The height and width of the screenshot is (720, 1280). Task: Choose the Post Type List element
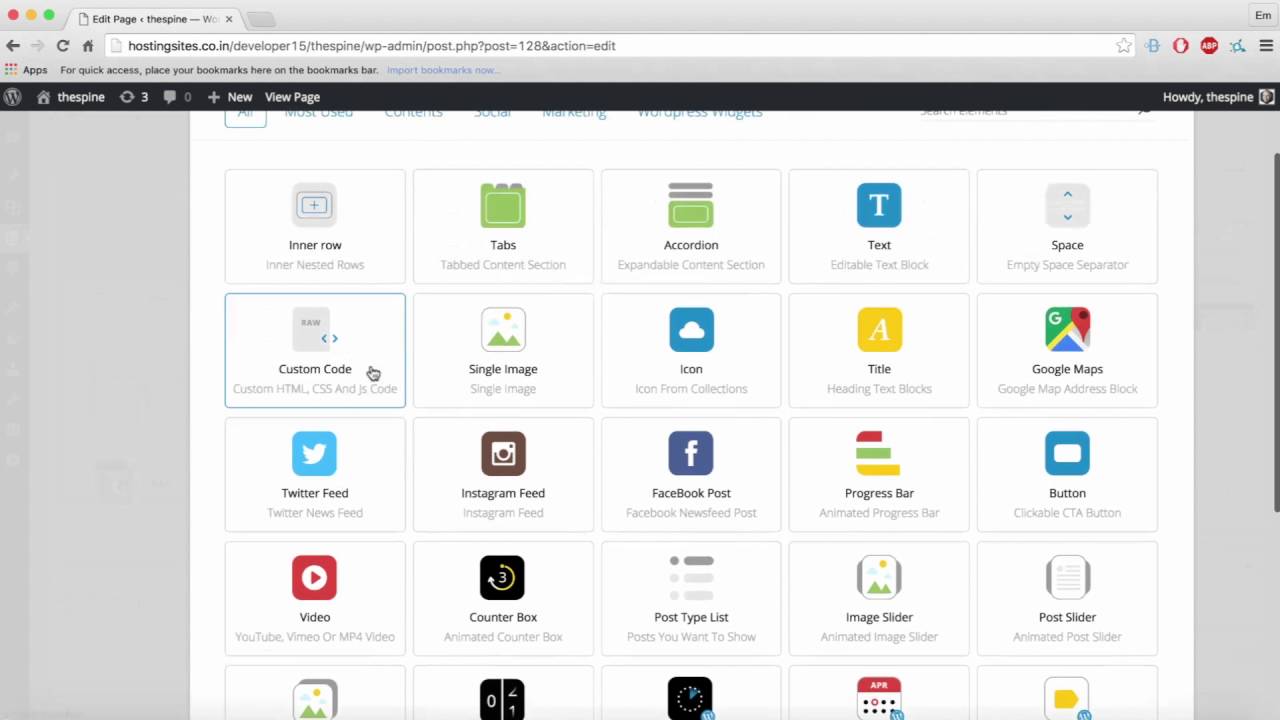click(x=691, y=598)
